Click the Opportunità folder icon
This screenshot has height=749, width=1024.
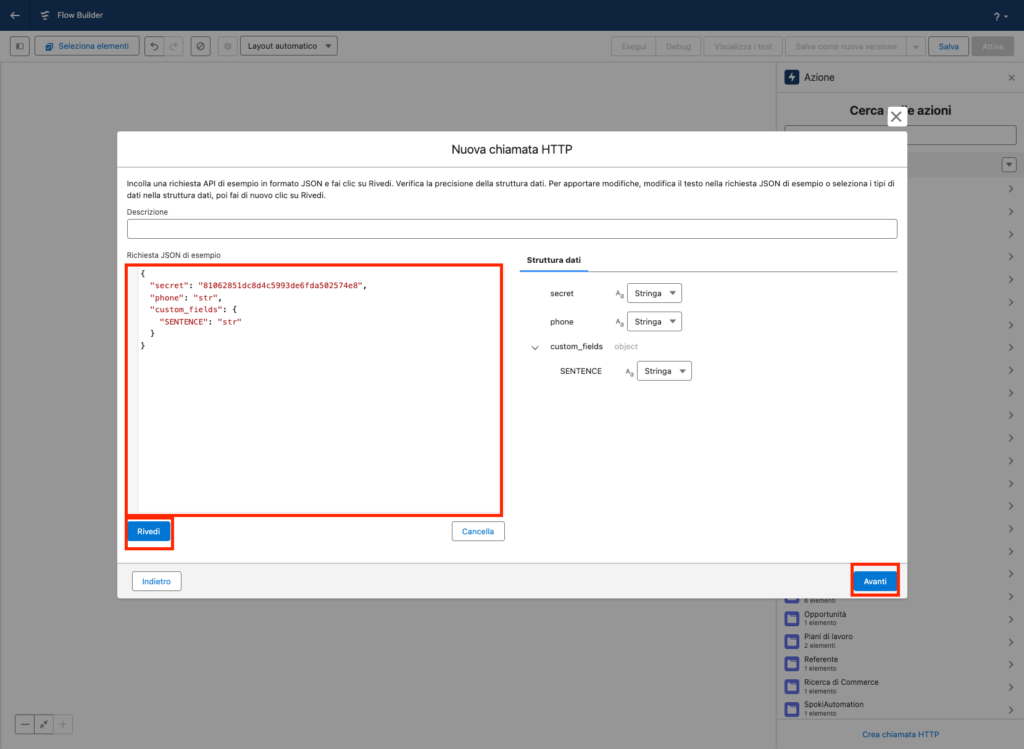[792, 618]
